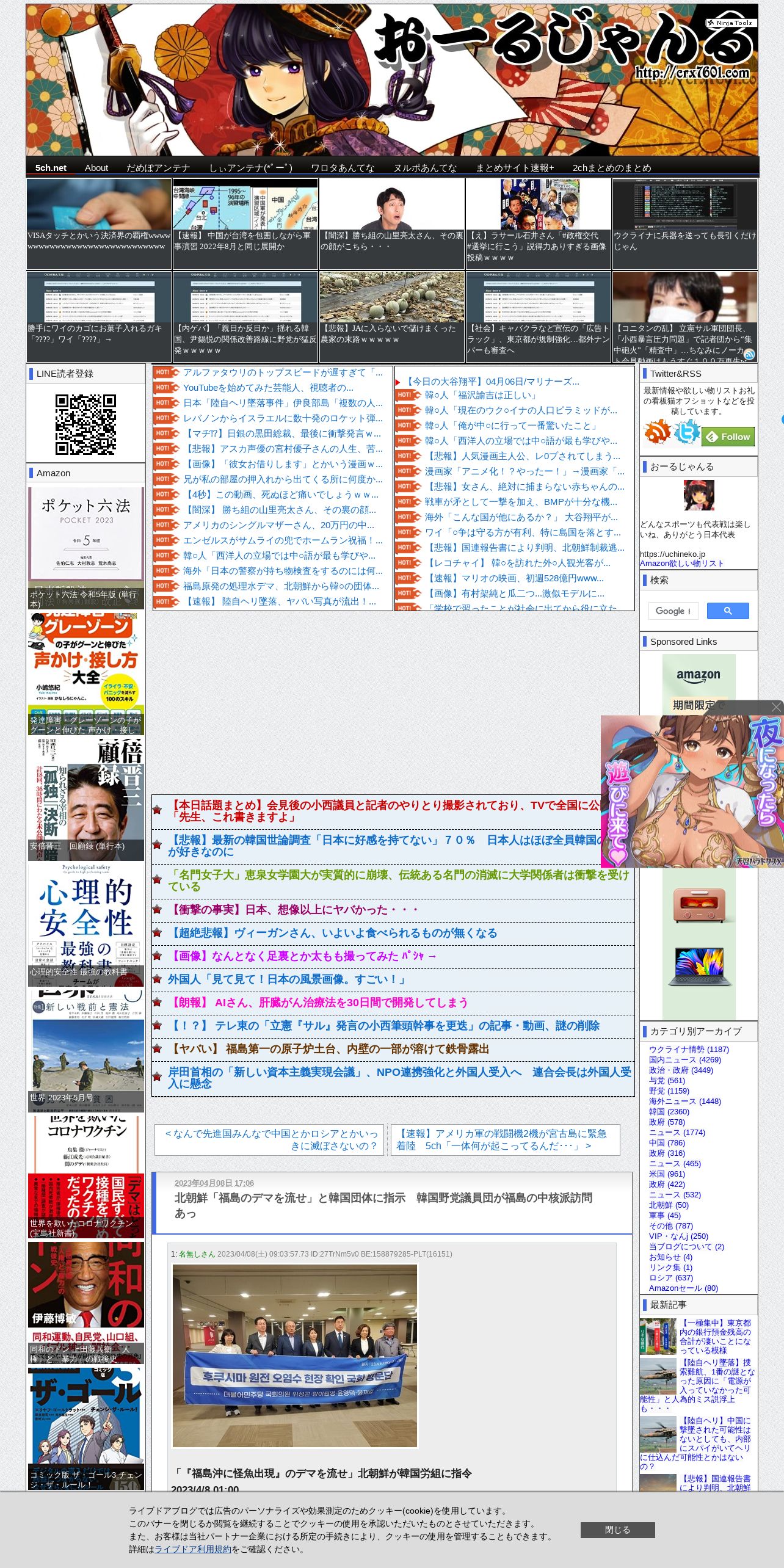Image resolution: width=784 pixels, height=1568 pixels.
Task: Open the ラサール石井 article thumbnail
Action: [539, 223]
